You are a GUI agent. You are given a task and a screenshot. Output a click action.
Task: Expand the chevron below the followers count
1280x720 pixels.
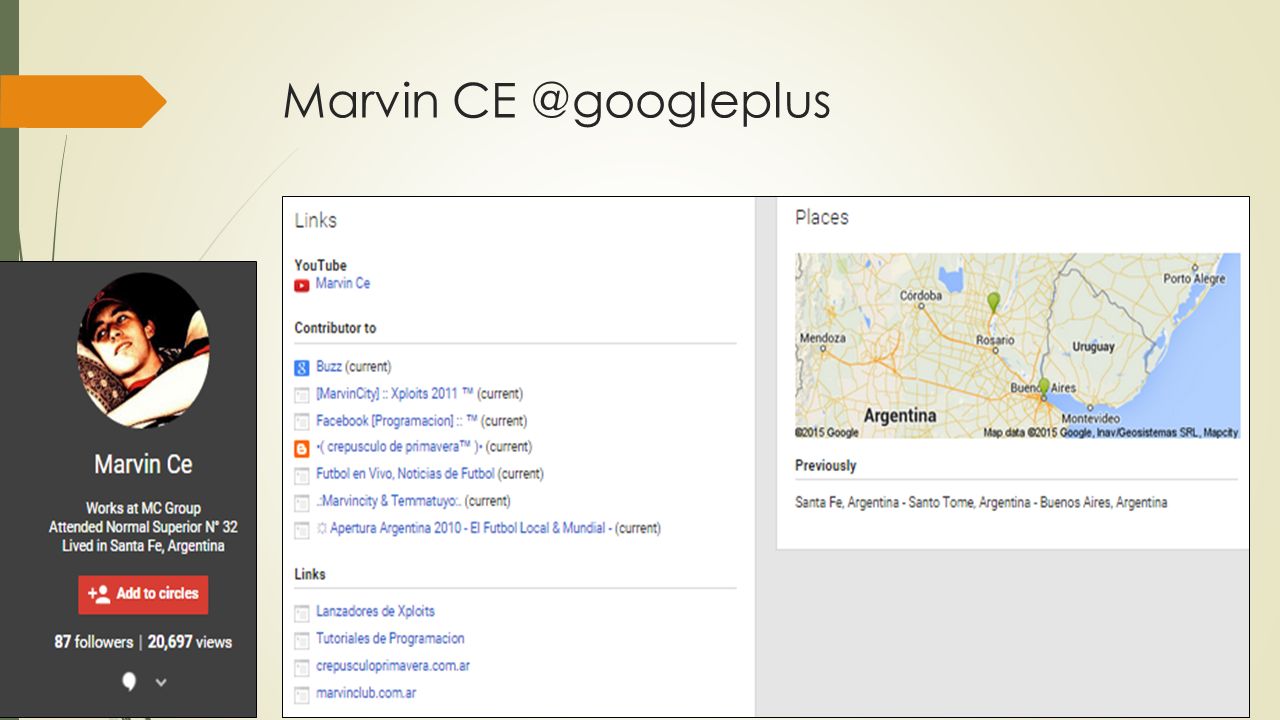[x=161, y=682]
